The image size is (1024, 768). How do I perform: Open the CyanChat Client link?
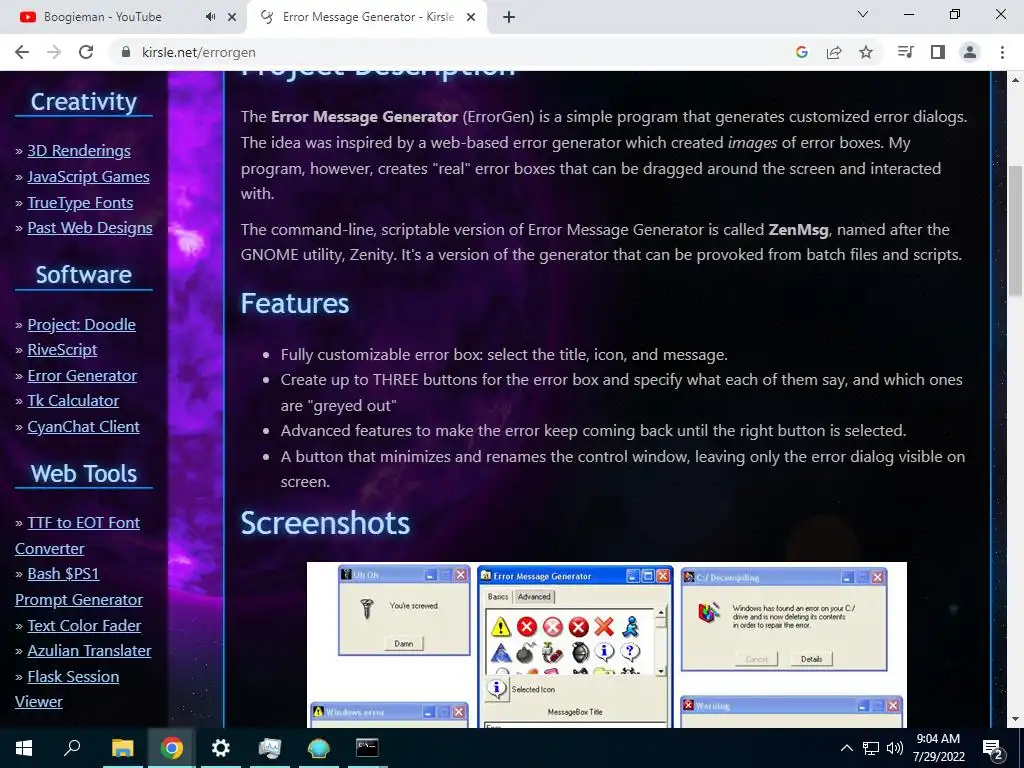(84, 427)
